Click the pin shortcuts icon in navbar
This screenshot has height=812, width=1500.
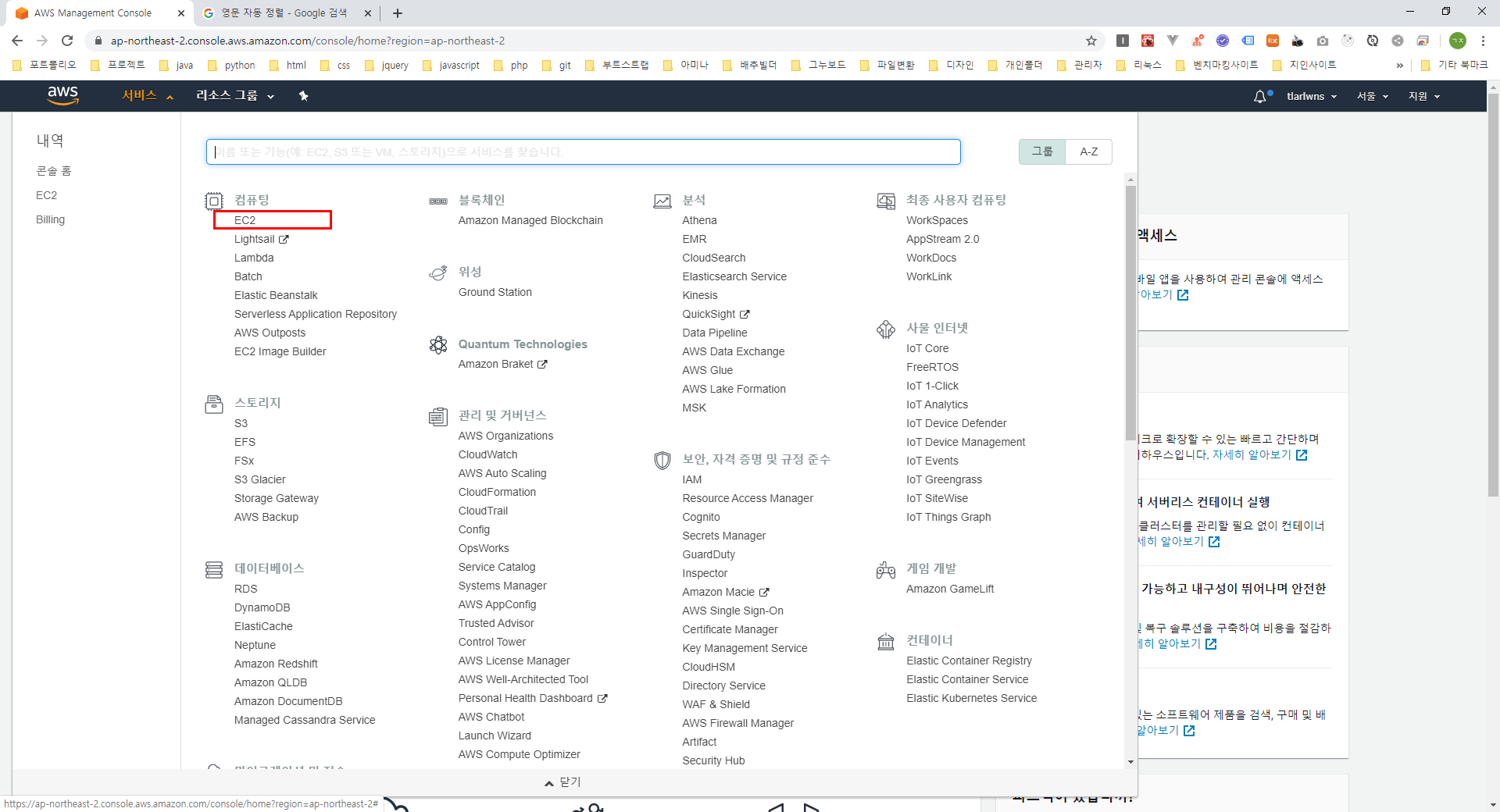click(x=304, y=96)
